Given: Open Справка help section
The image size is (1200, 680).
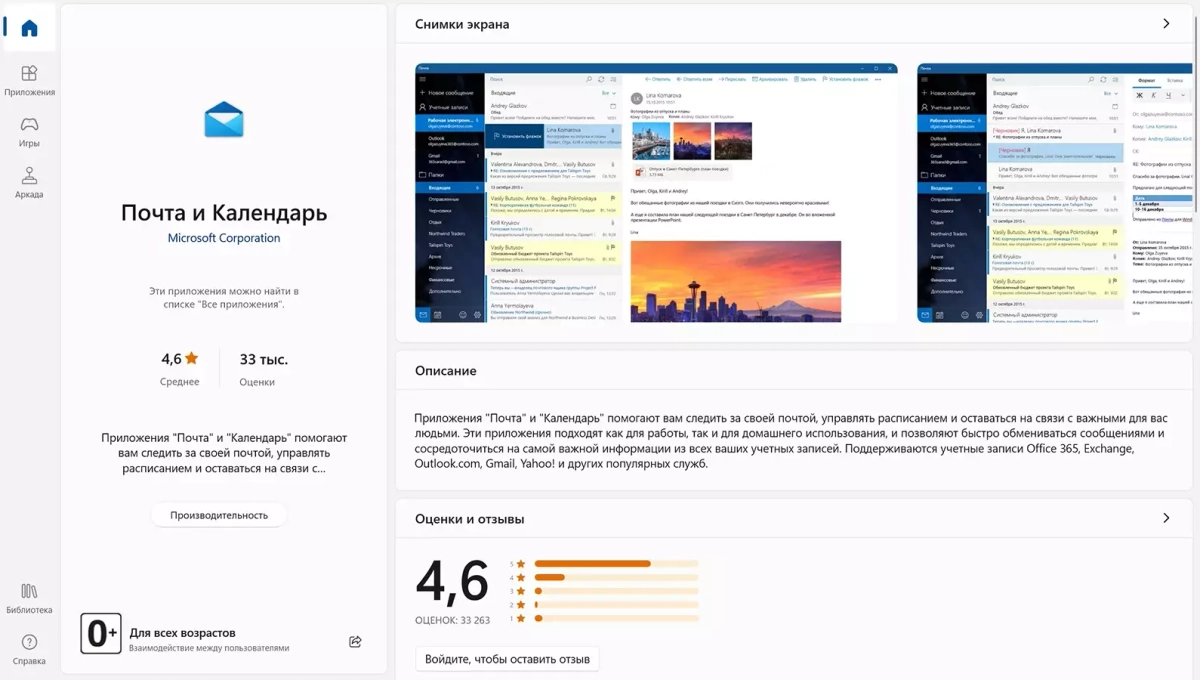Looking at the screenshot, I should (x=29, y=649).
